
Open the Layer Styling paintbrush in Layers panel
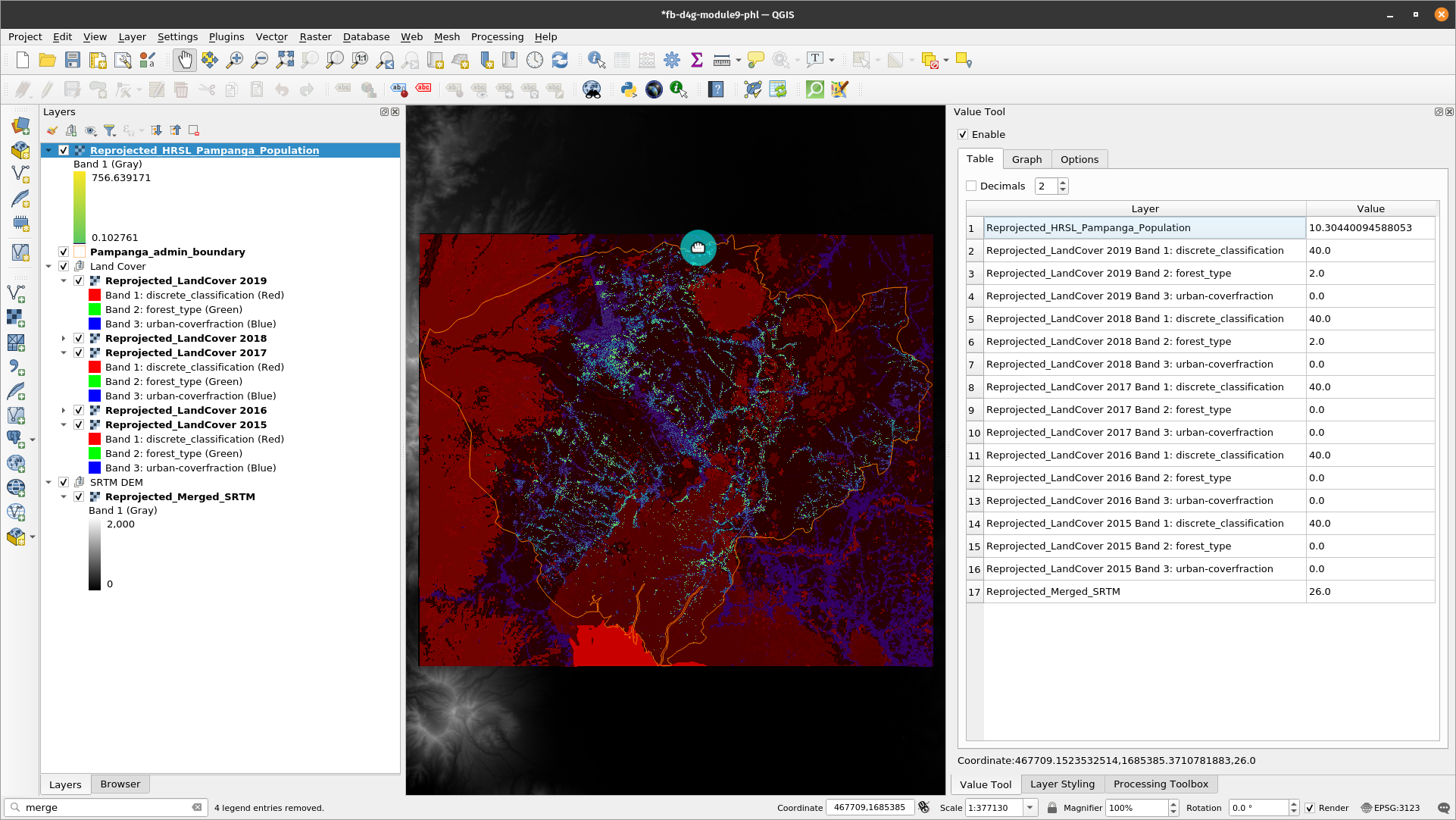(x=52, y=130)
